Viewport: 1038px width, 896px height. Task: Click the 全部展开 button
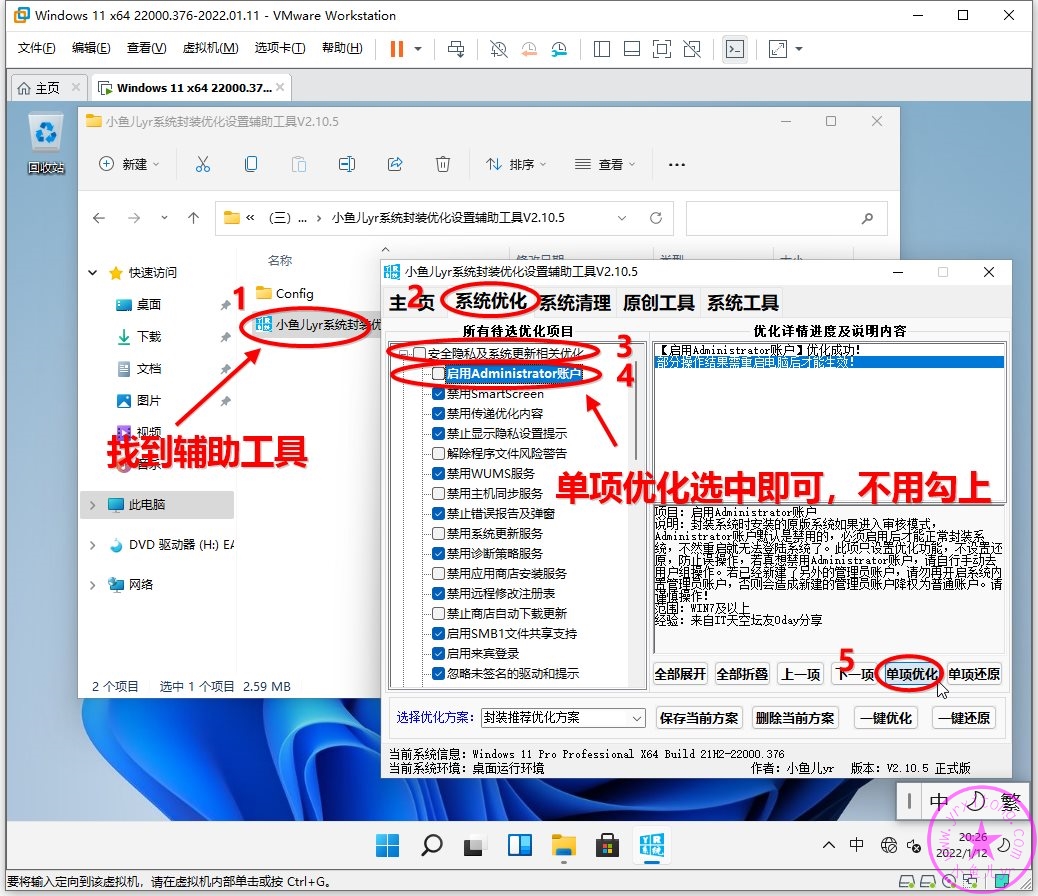[680, 674]
